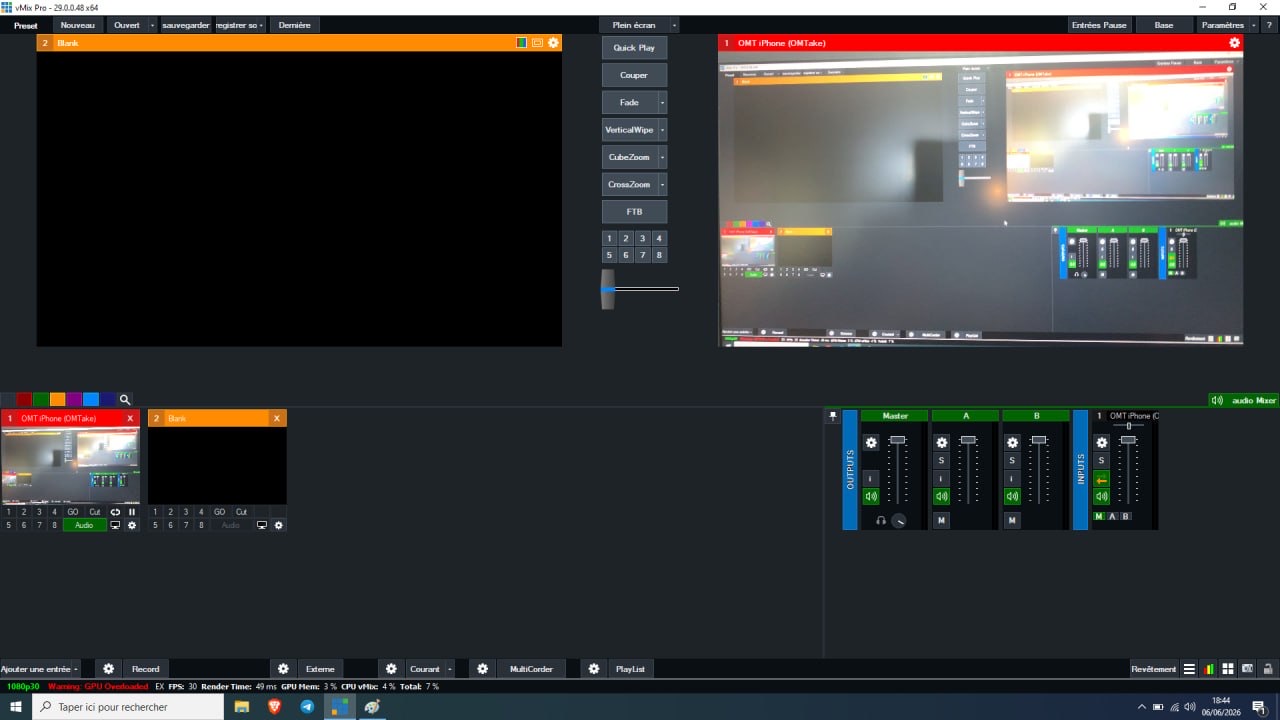This screenshot has width=1280, height=720.
Task: Expand Courant dropdown arrow
Action: click(449, 669)
